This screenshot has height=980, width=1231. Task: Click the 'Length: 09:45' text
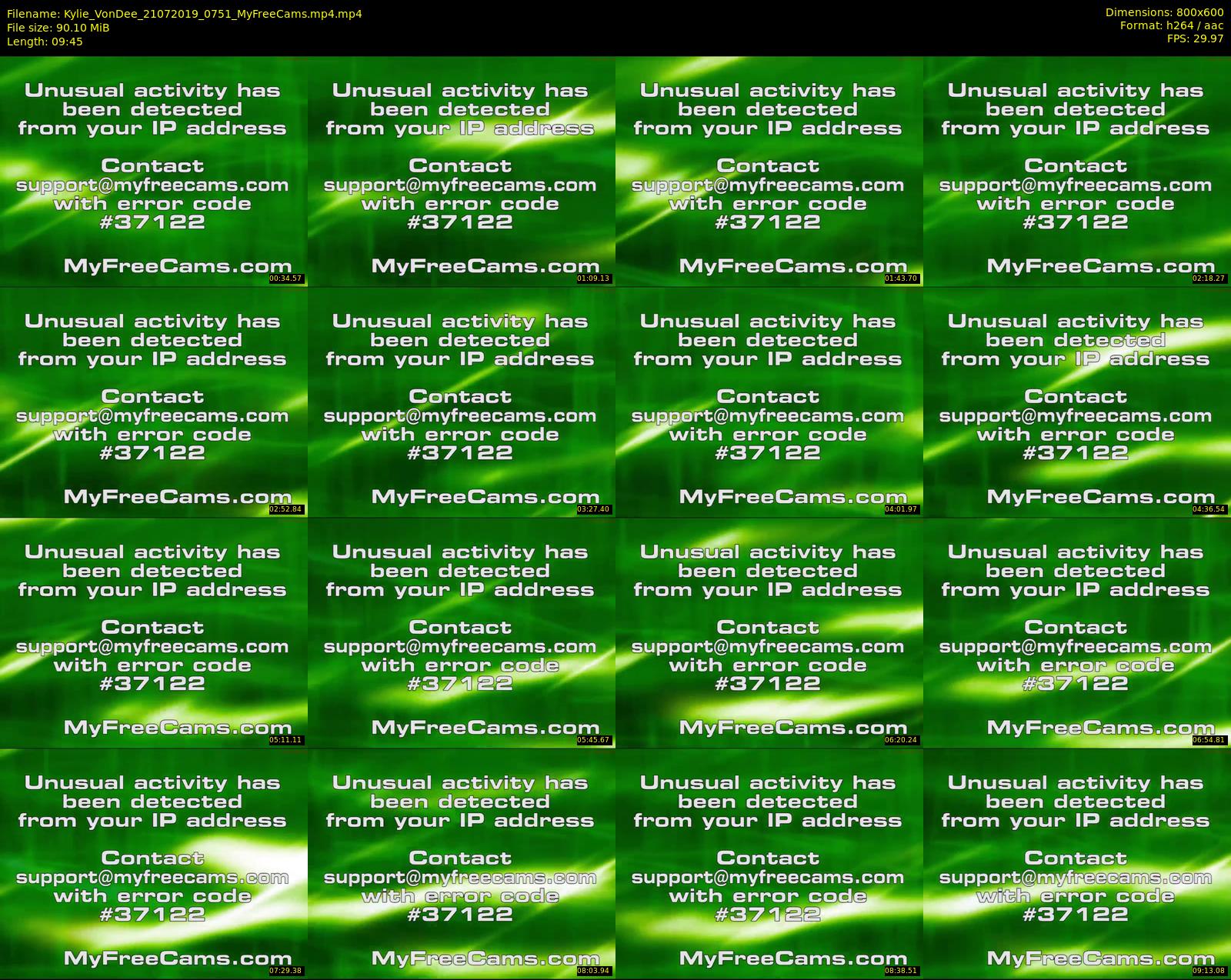coord(45,42)
